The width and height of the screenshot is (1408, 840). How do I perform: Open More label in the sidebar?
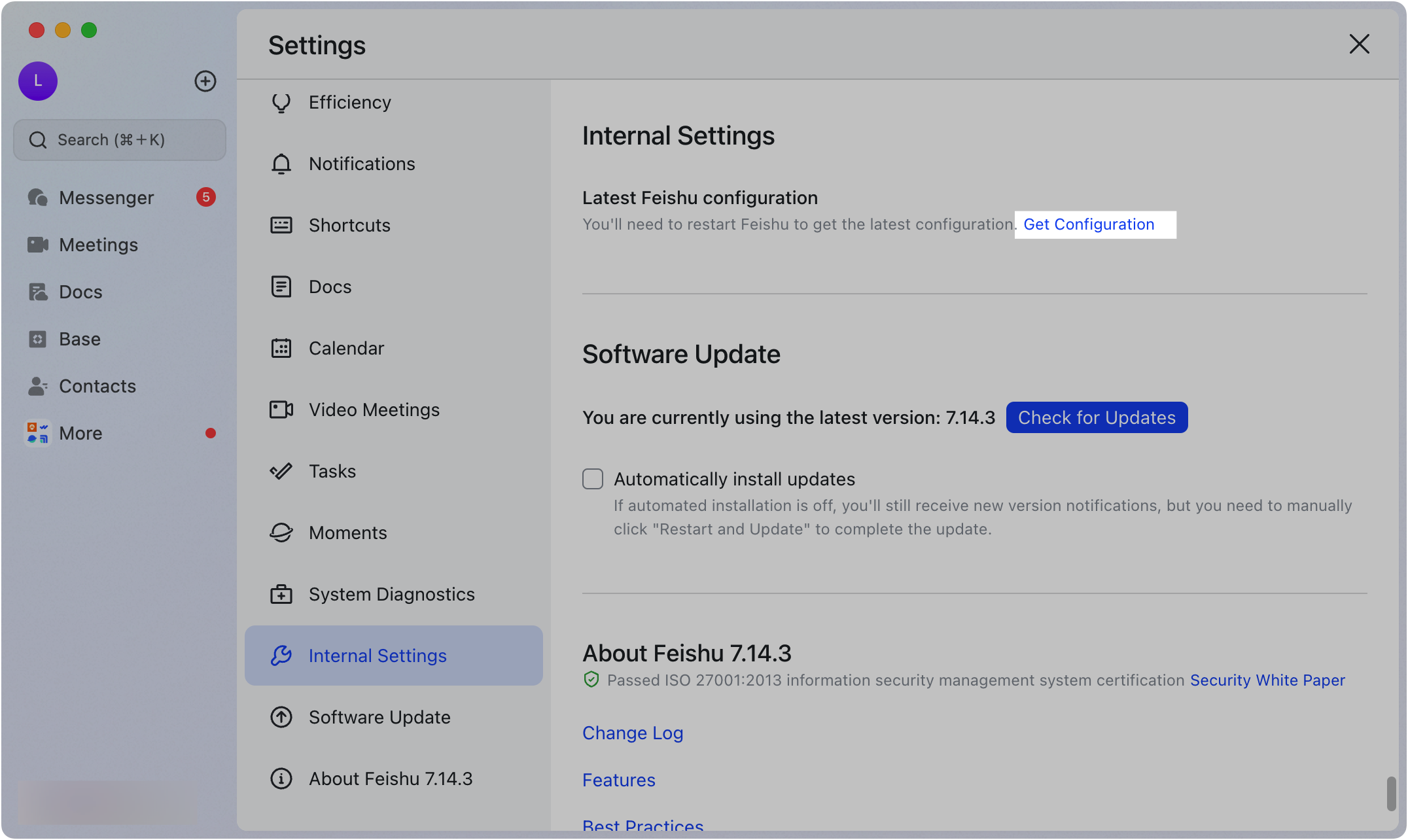click(80, 433)
